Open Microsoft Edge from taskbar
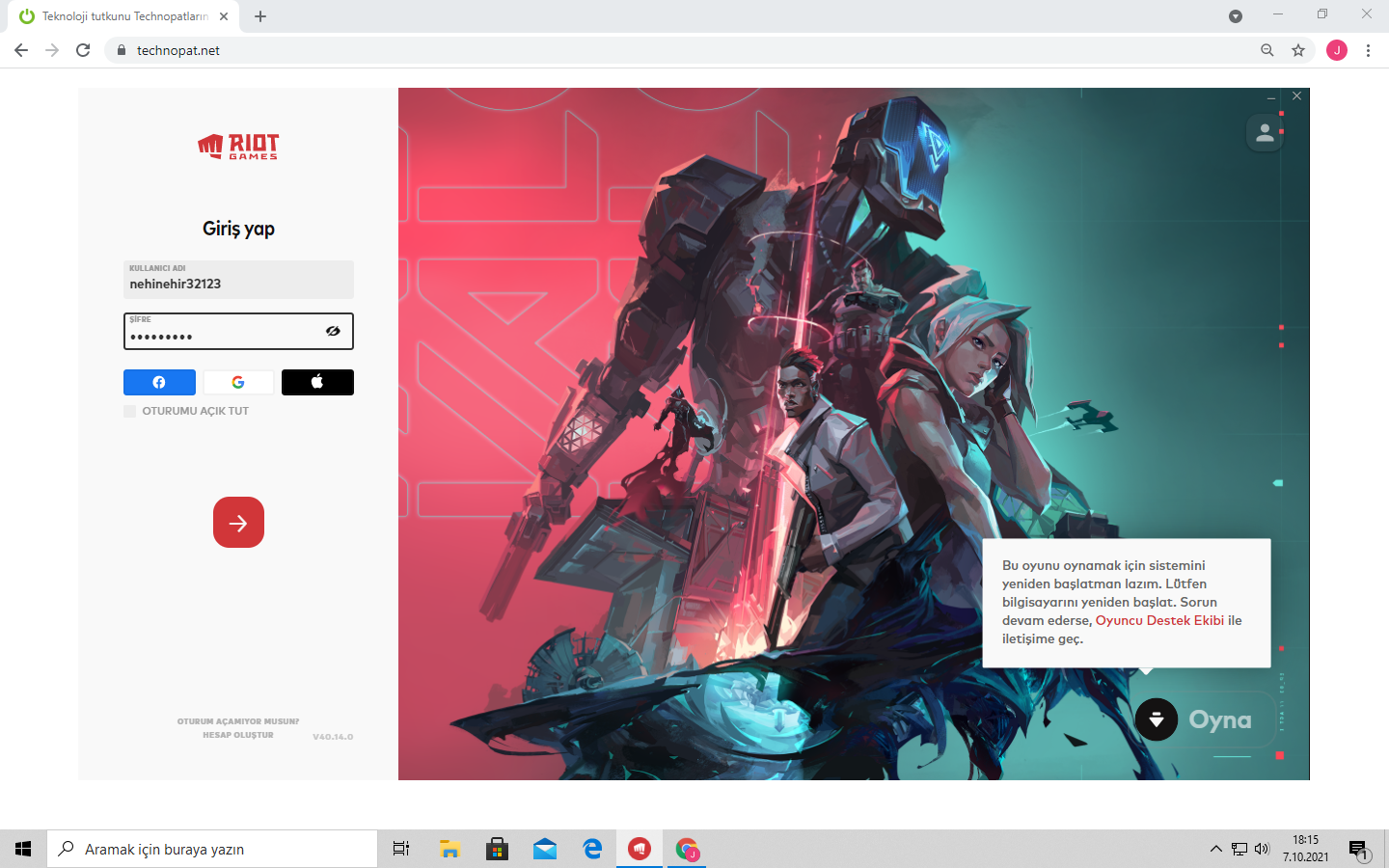The width and height of the screenshot is (1389, 868). (592, 849)
